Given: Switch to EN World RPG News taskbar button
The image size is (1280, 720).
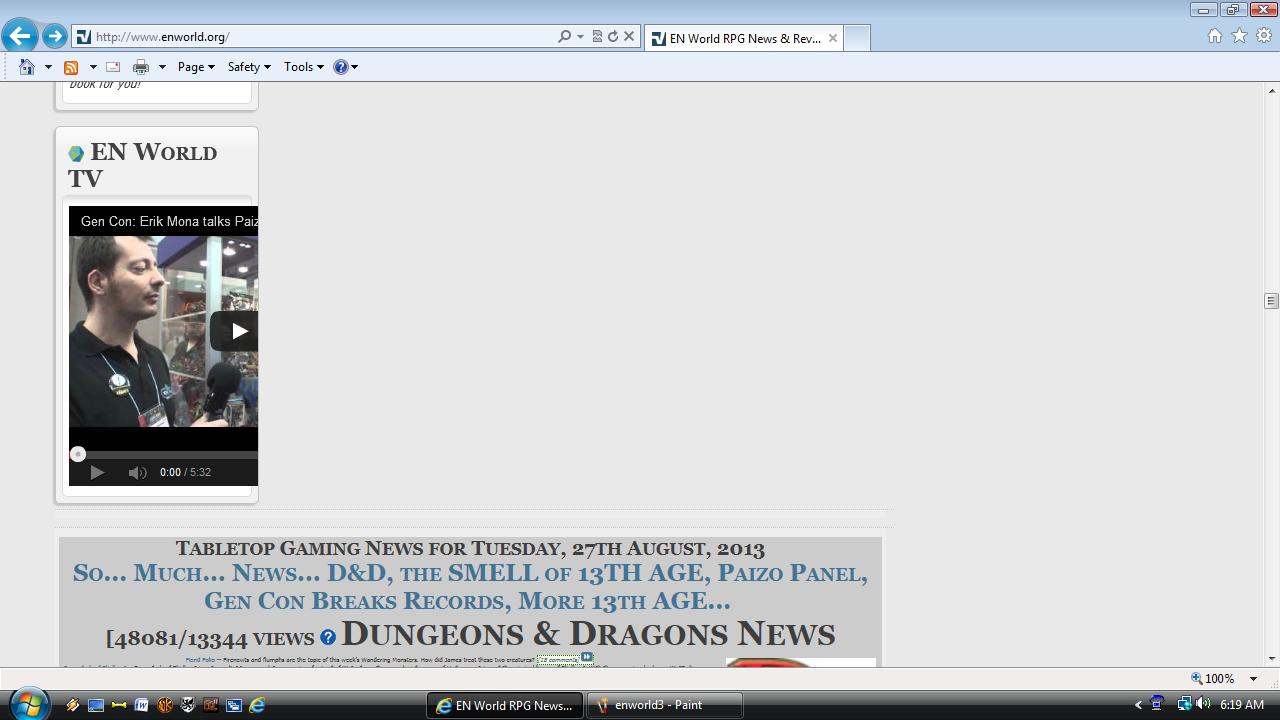Looking at the screenshot, I should point(505,705).
